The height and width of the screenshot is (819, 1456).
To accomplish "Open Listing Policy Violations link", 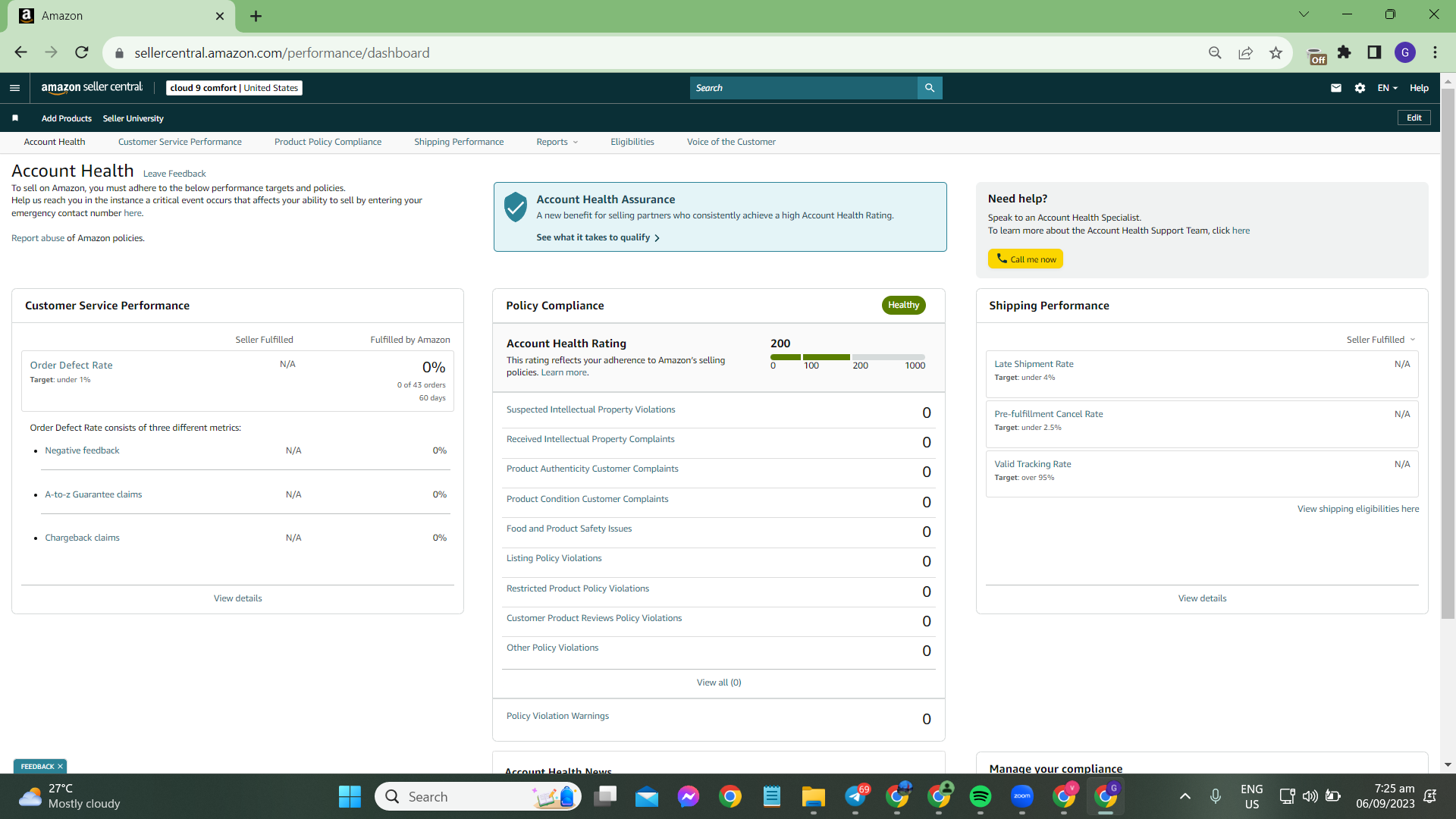I will (x=554, y=558).
